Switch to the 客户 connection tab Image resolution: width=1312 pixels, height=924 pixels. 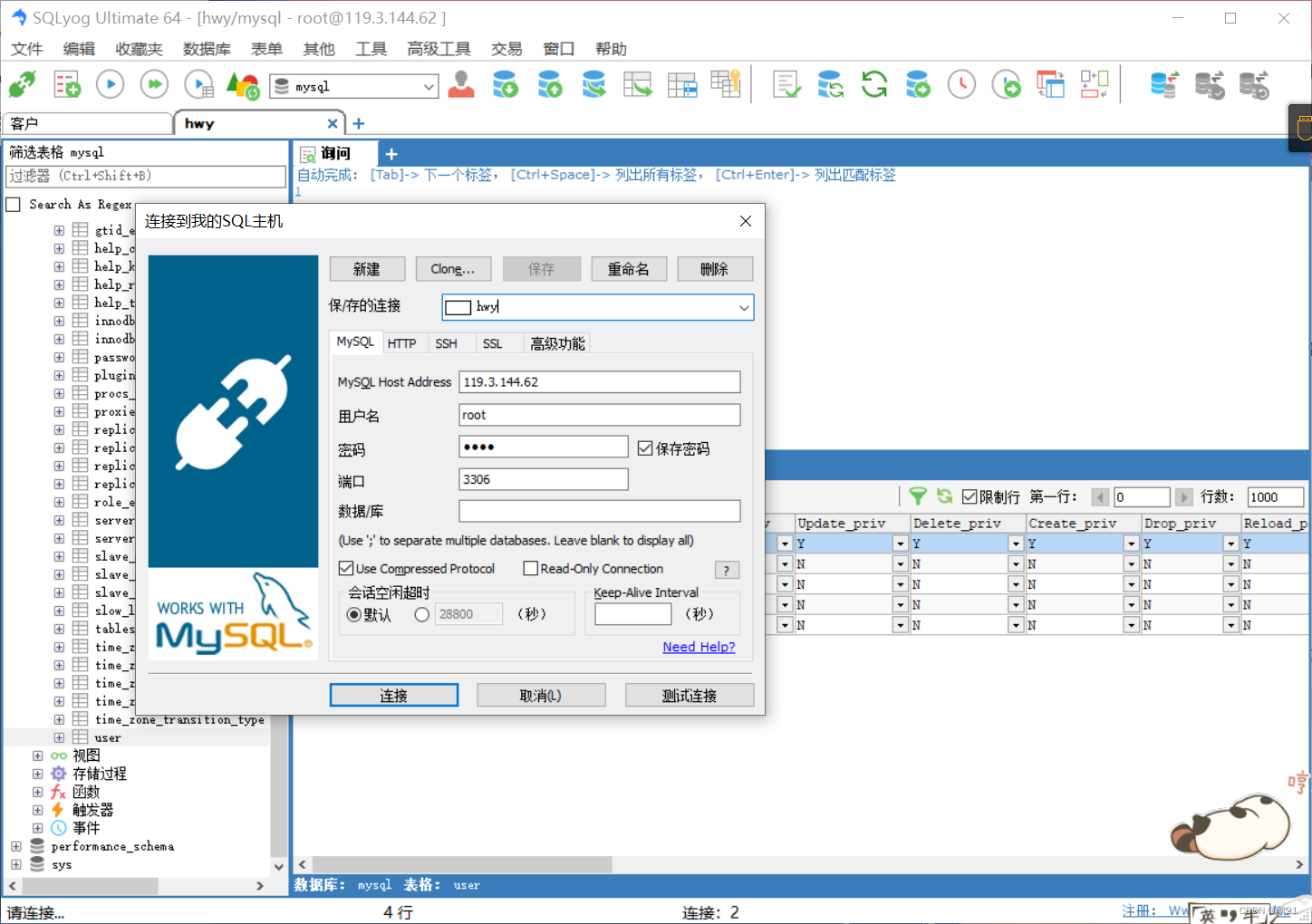click(87, 123)
